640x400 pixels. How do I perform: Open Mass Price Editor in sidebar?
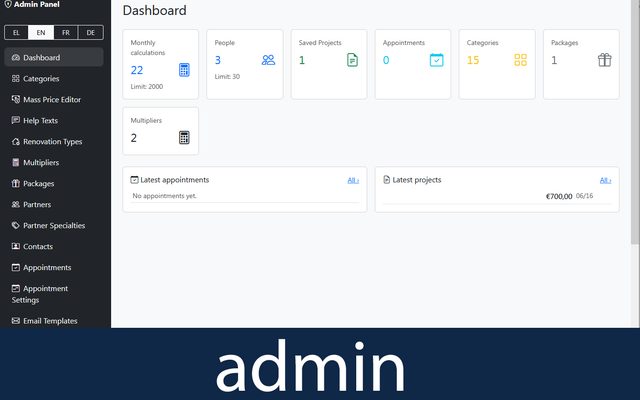[53, 100]
